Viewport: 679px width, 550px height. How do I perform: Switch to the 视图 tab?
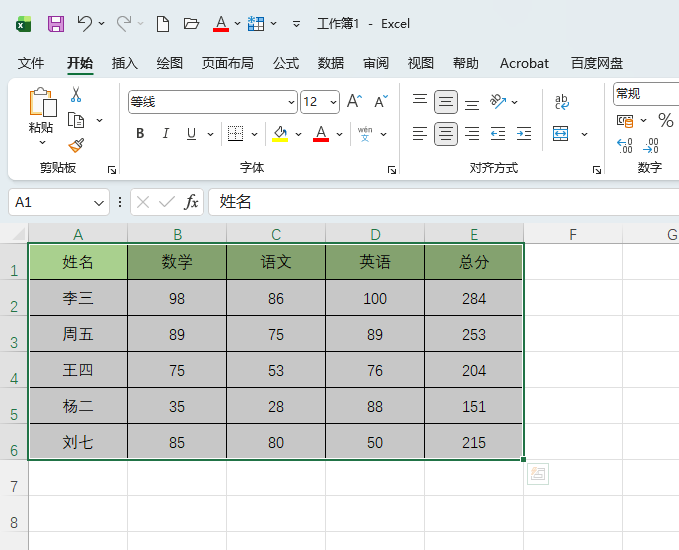click(421, 64)
